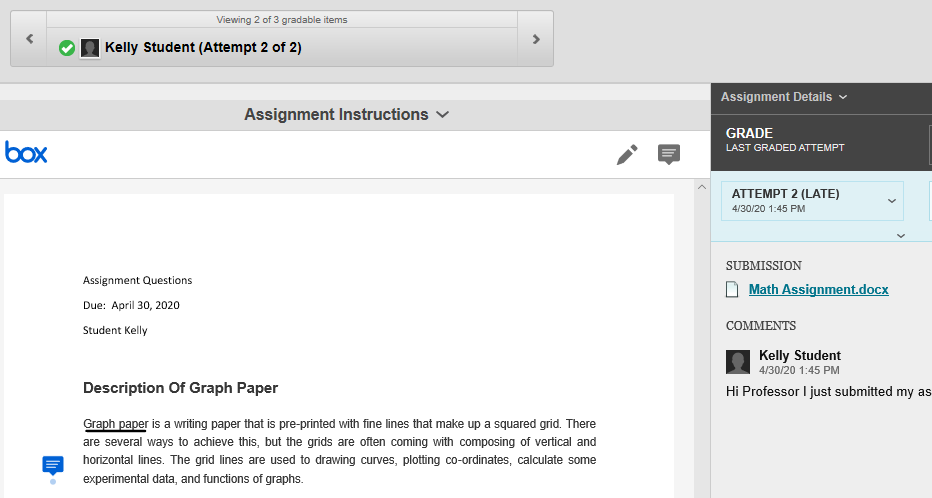Click Kelly Student (Attempt 2 of 2) name
The height and width of the screenshot is (498, 932).
[x=203, y=48]
